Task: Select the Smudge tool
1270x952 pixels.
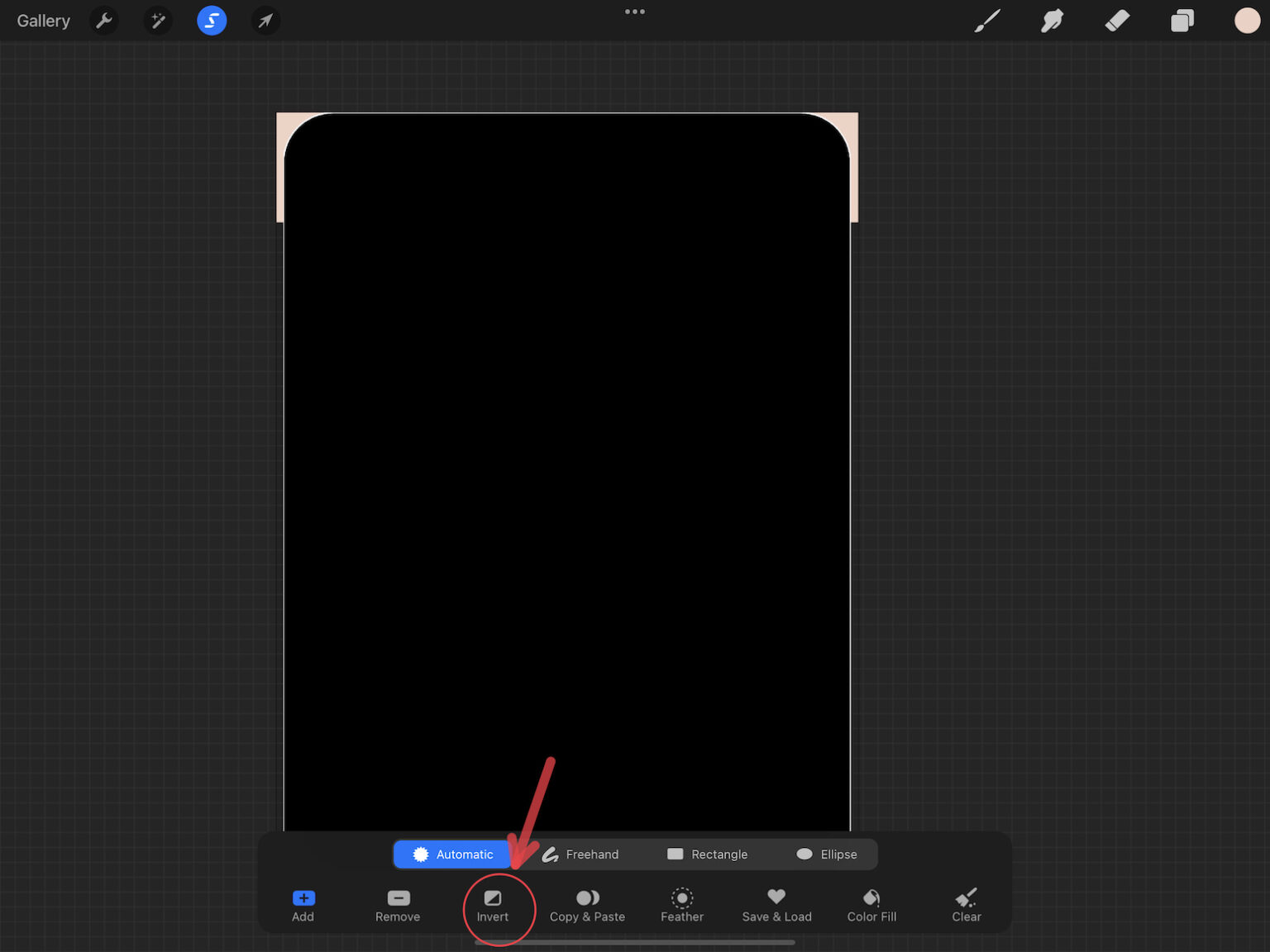Action: click(1051, 21)
